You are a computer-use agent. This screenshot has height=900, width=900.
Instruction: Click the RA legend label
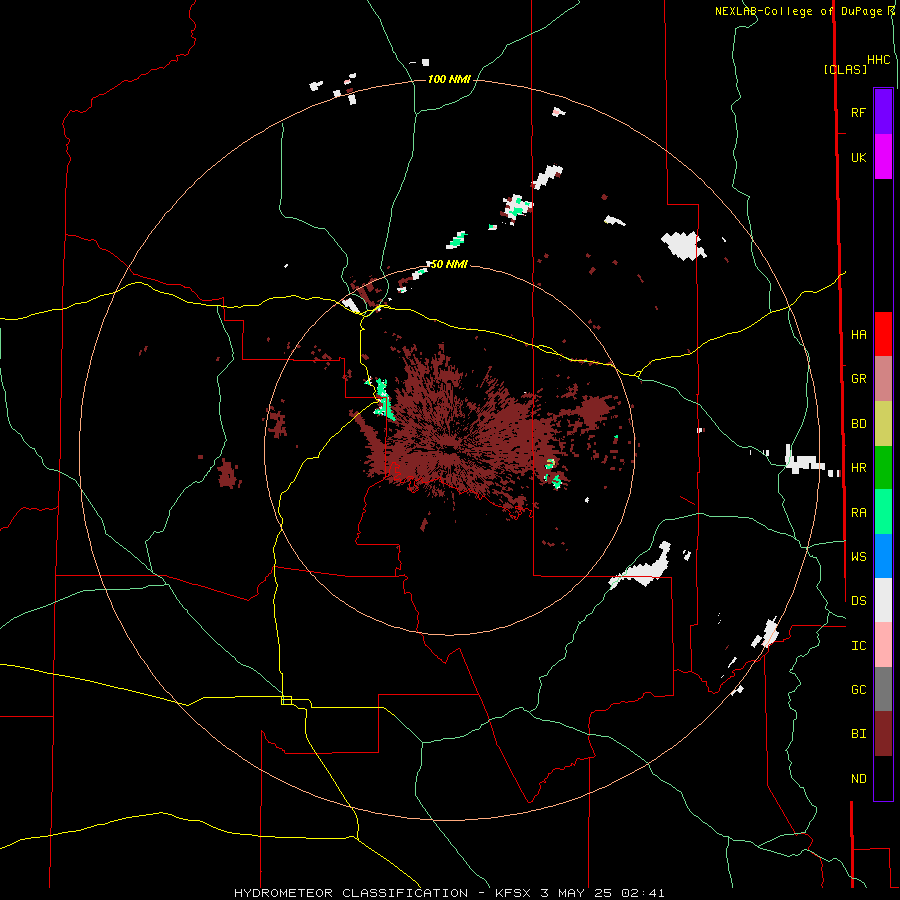[x=858, y=512]
